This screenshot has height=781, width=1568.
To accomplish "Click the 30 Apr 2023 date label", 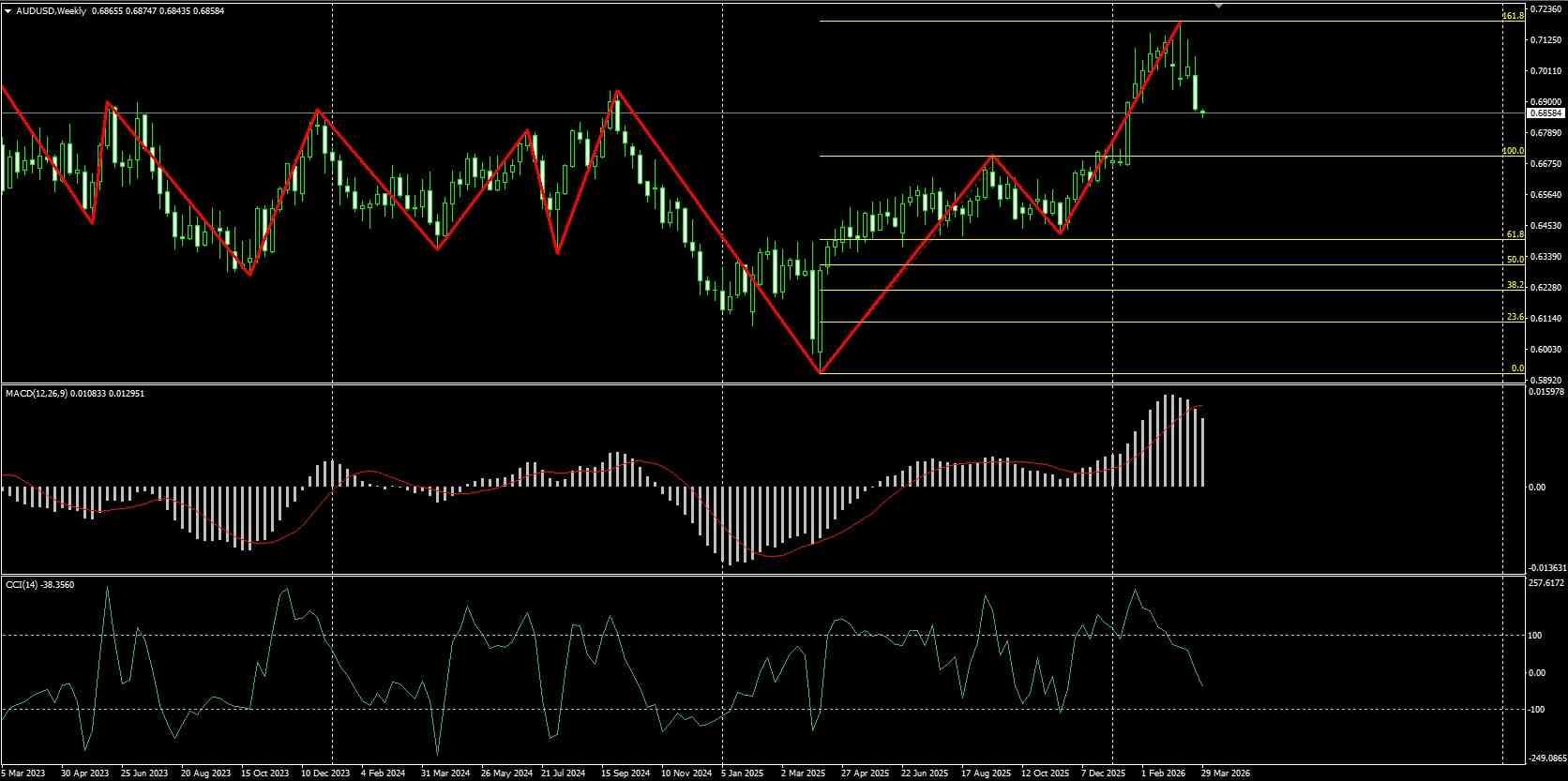I will tap(84, 773).
